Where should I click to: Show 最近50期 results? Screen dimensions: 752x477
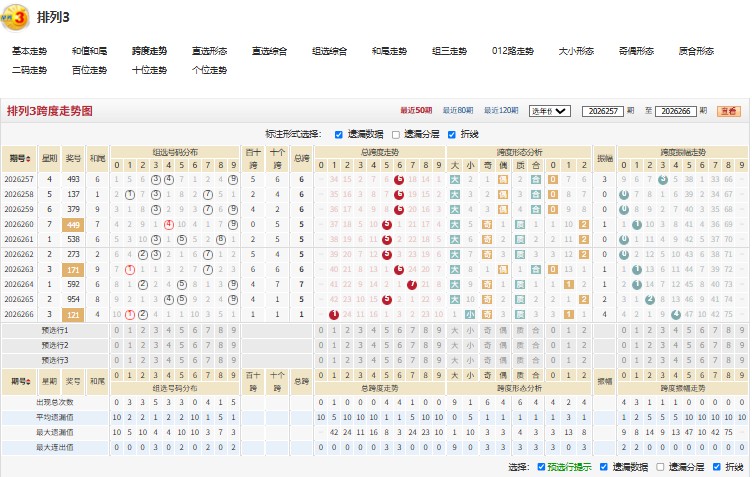416,110
